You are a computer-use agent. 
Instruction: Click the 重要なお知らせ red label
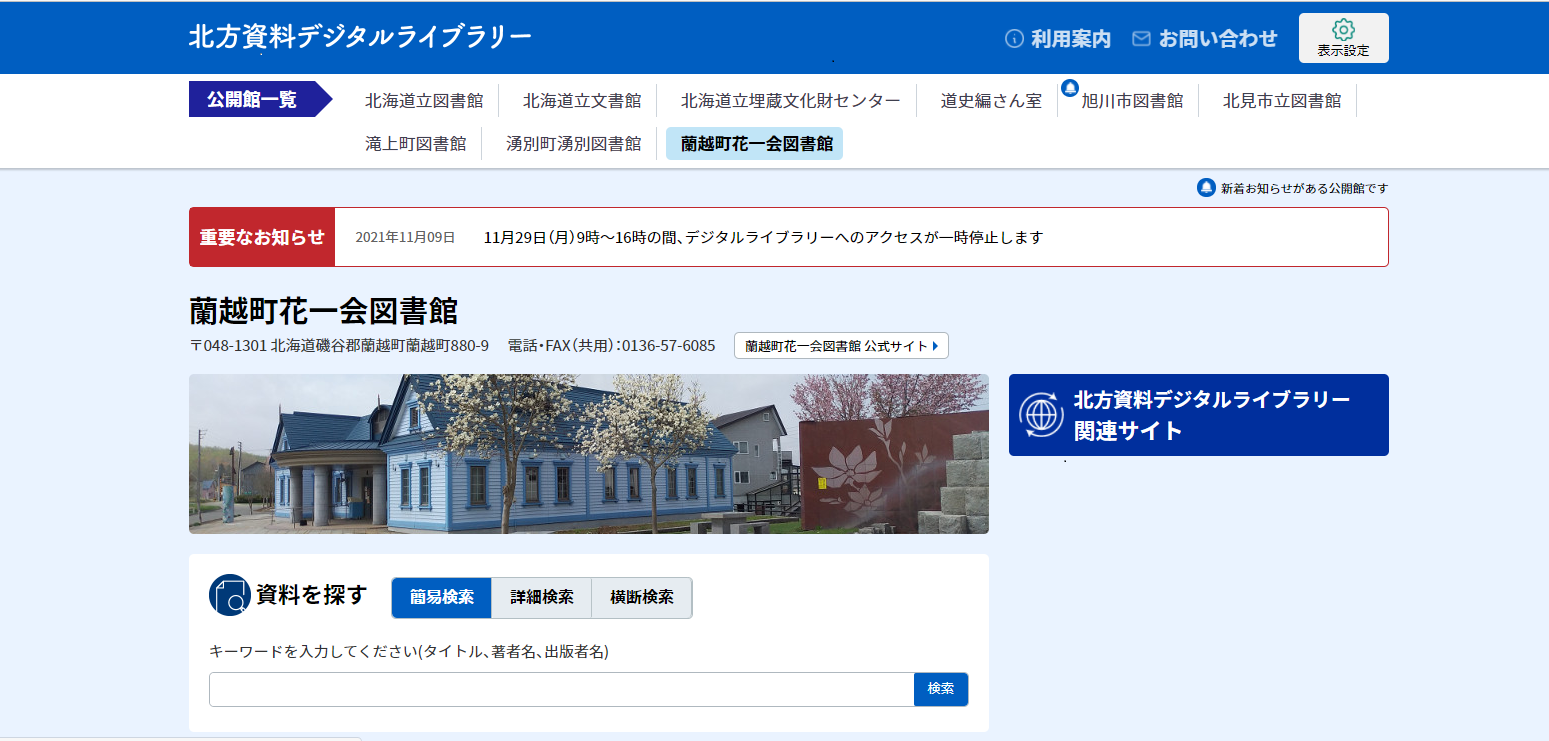click(x=262, y=237)
